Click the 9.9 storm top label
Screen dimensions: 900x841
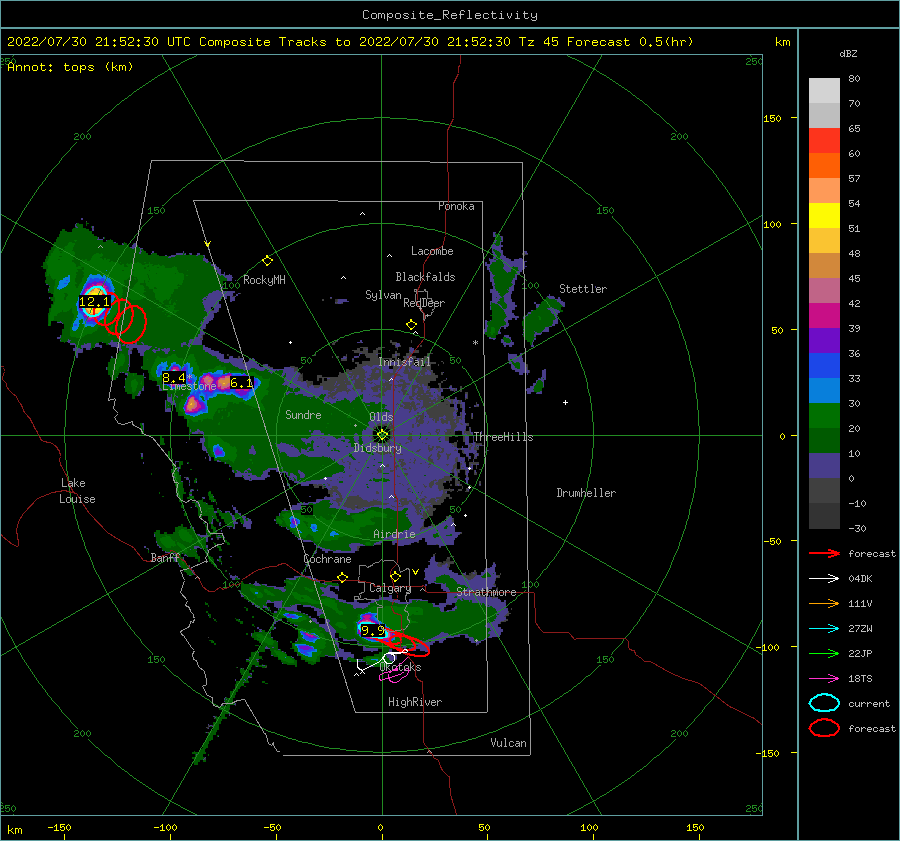pos(373,630)
